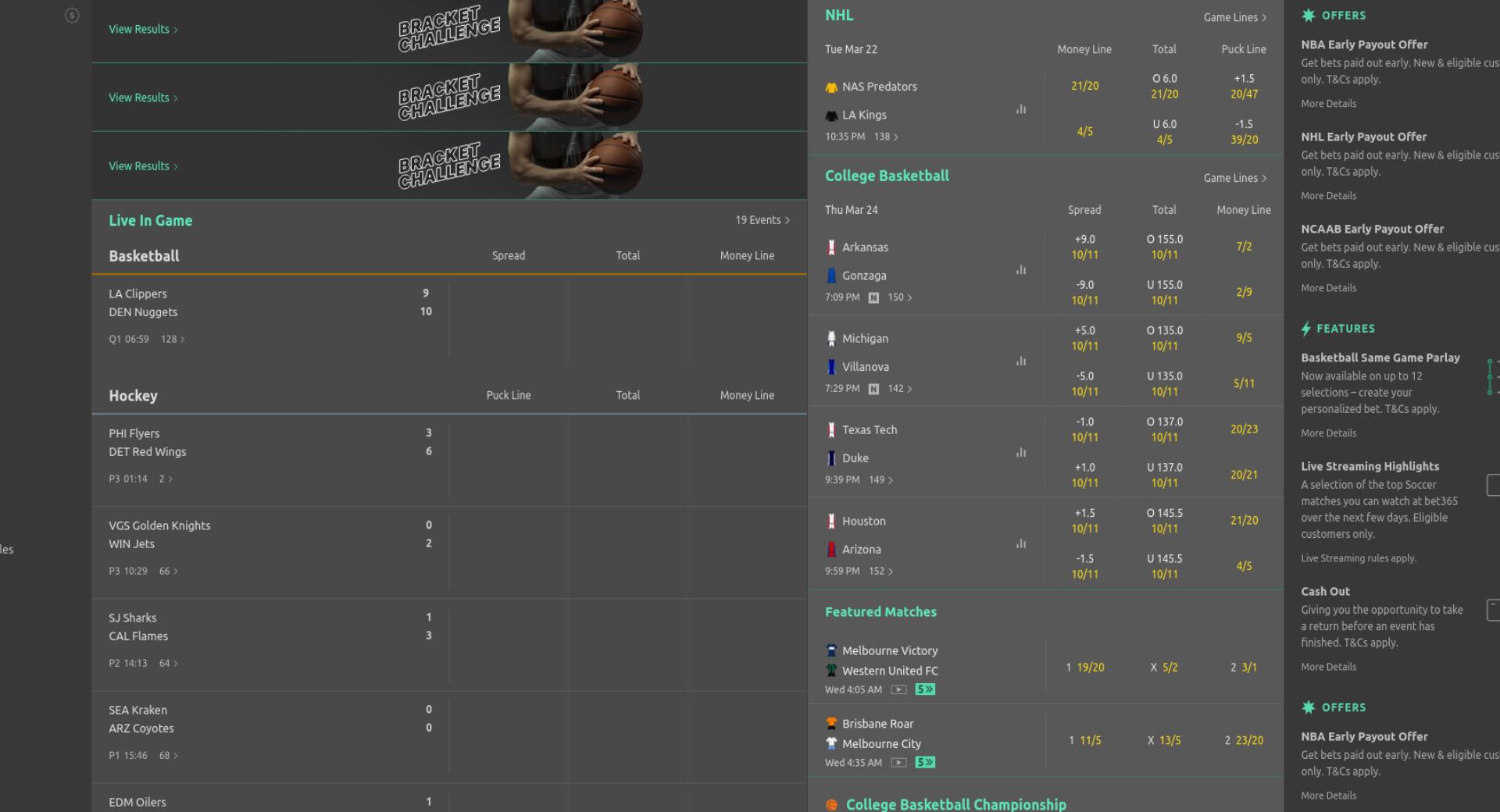Open the NHL section heading
Image resolution: width=1500 pixels, height=812 pixels.
[x=839, y=16]
